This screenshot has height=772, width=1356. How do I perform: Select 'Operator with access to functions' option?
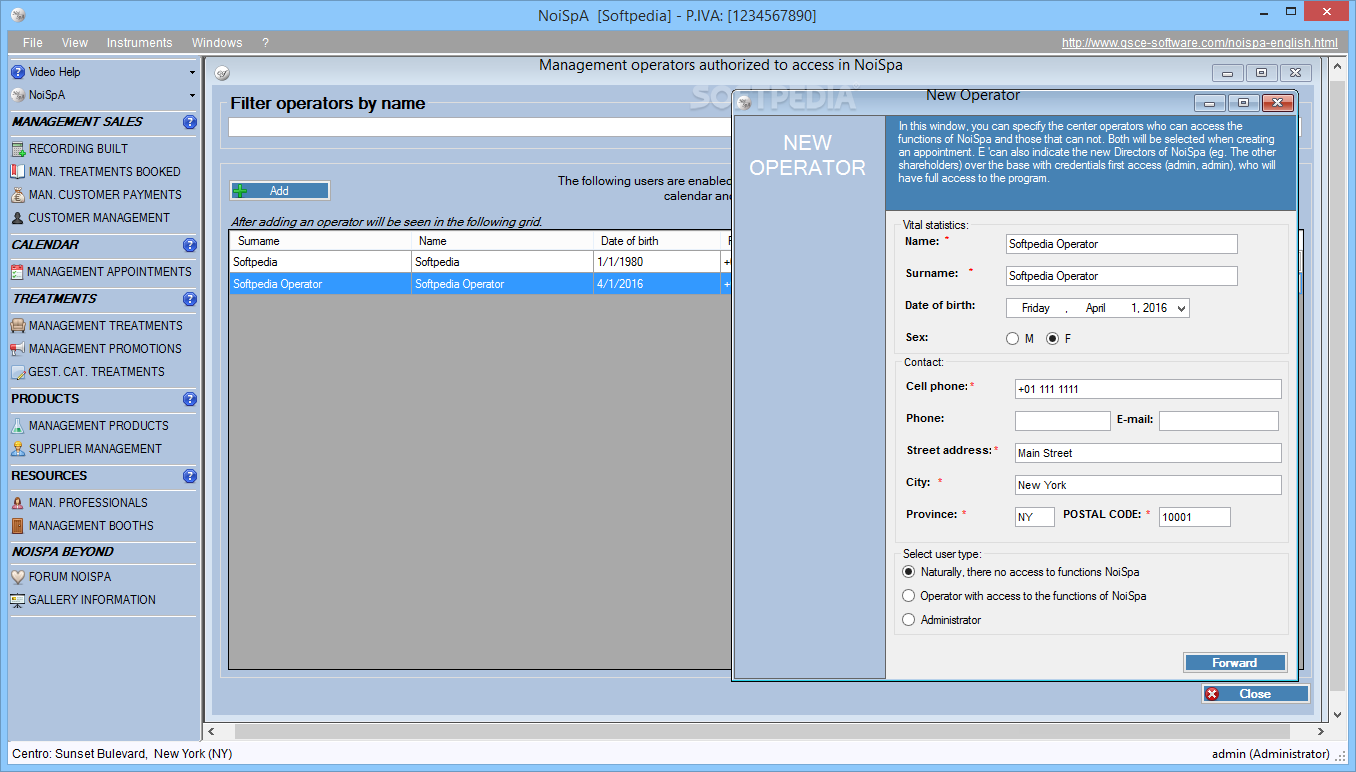908,596
